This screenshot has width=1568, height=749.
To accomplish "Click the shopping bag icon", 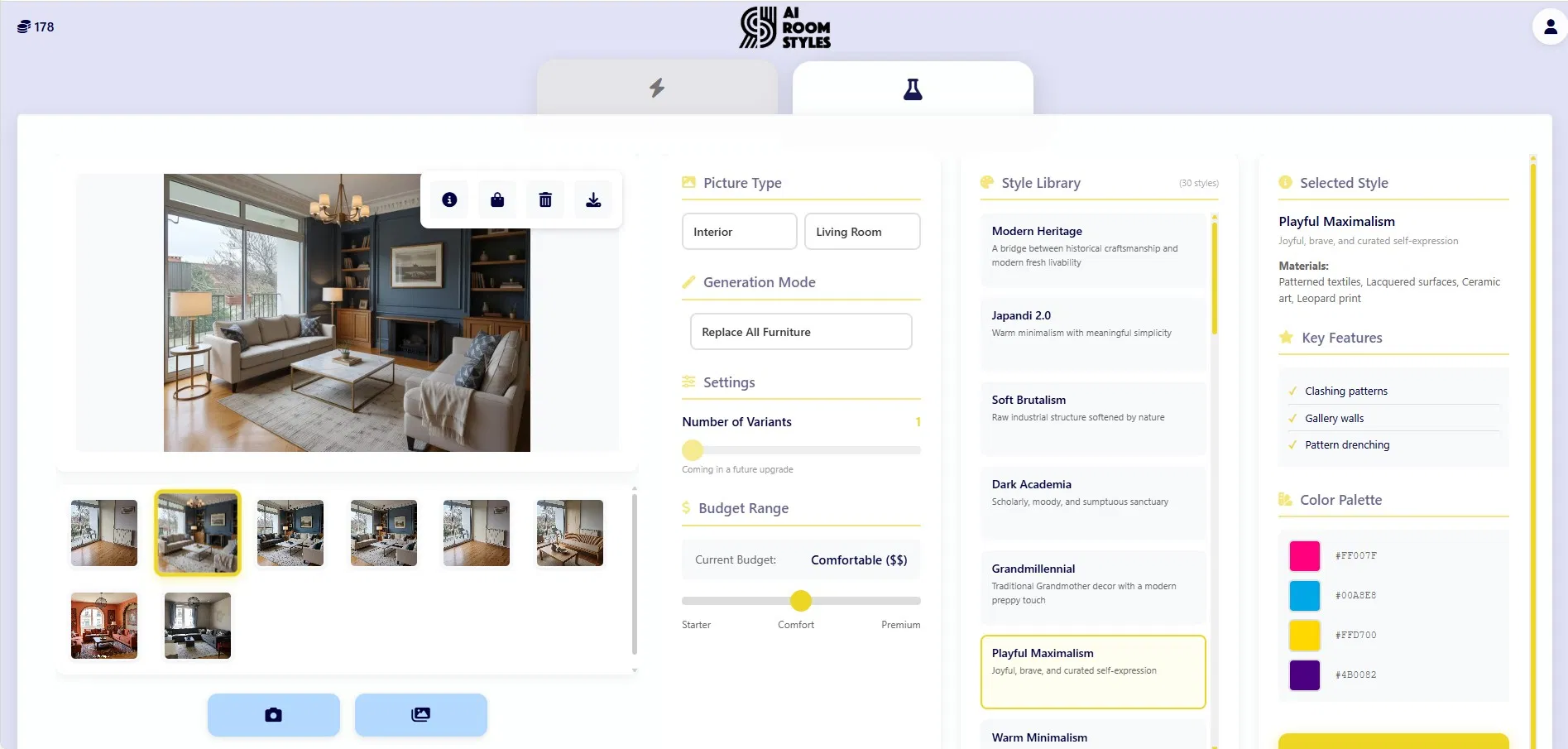I will point(497,199).
